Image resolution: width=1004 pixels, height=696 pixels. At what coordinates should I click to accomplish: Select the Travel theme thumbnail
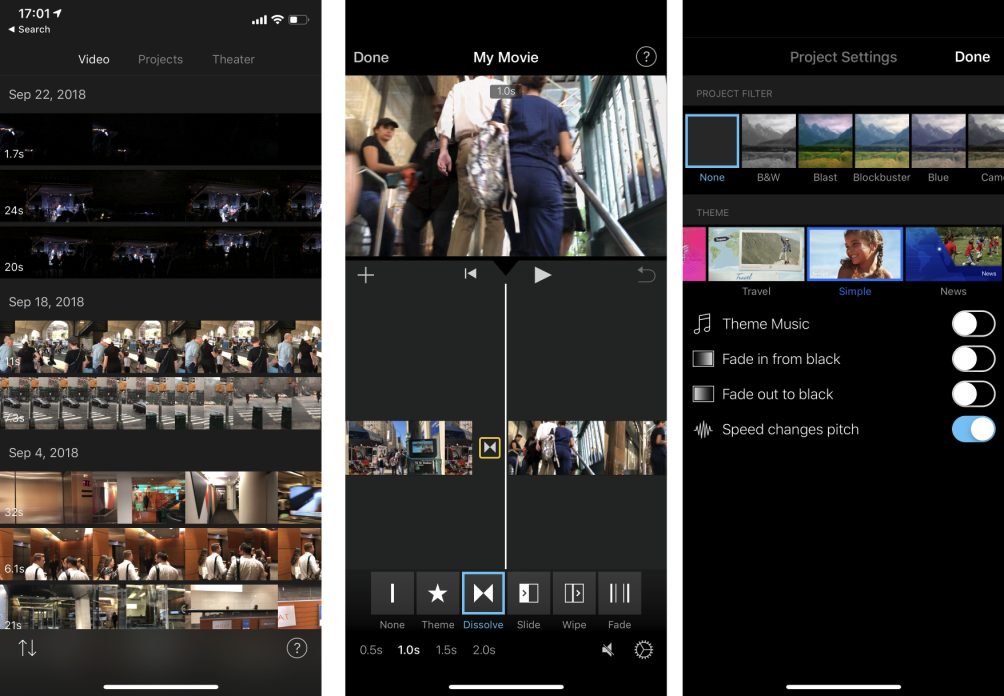pyautogui.click(x=757, y=253)
